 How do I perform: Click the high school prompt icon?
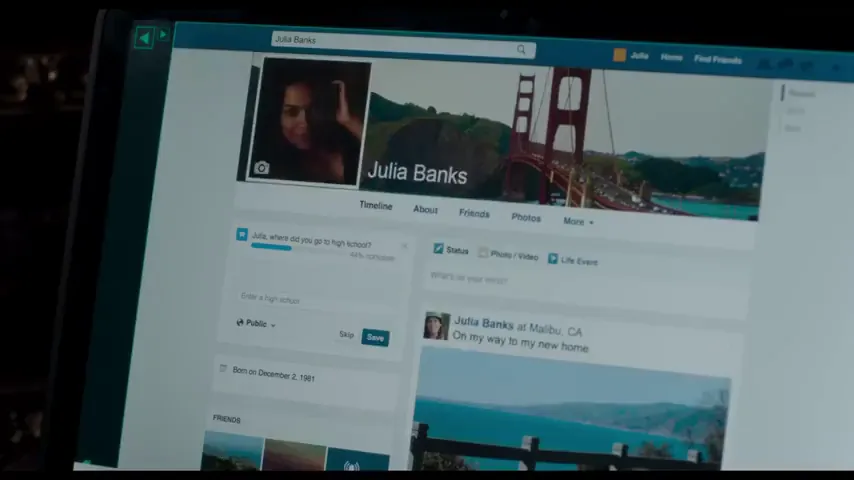(x=242, y=234)
